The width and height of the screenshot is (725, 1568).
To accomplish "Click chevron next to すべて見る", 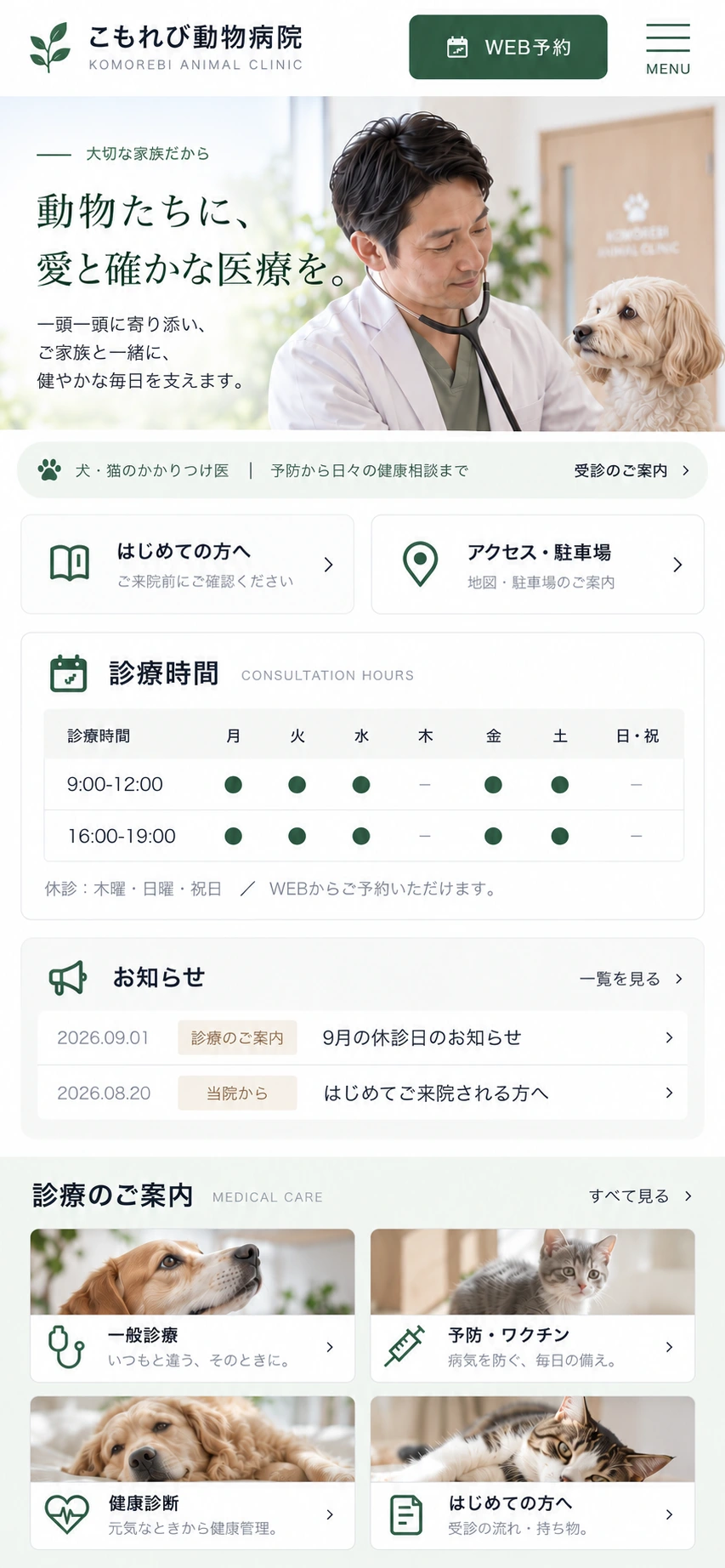I will pyautogui.click(x=688, y=1196).
